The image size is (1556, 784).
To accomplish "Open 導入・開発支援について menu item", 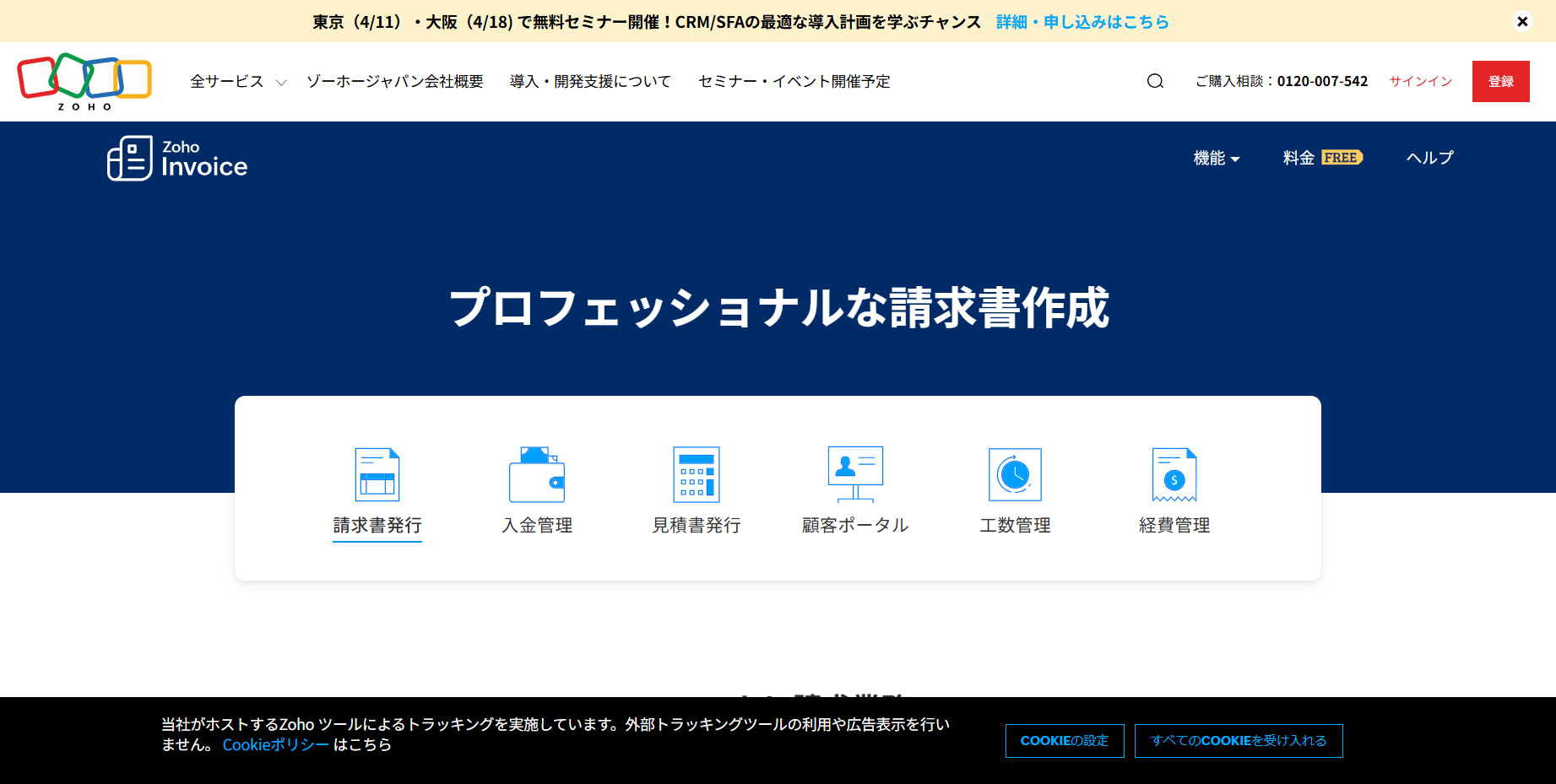I will point(590,81).
